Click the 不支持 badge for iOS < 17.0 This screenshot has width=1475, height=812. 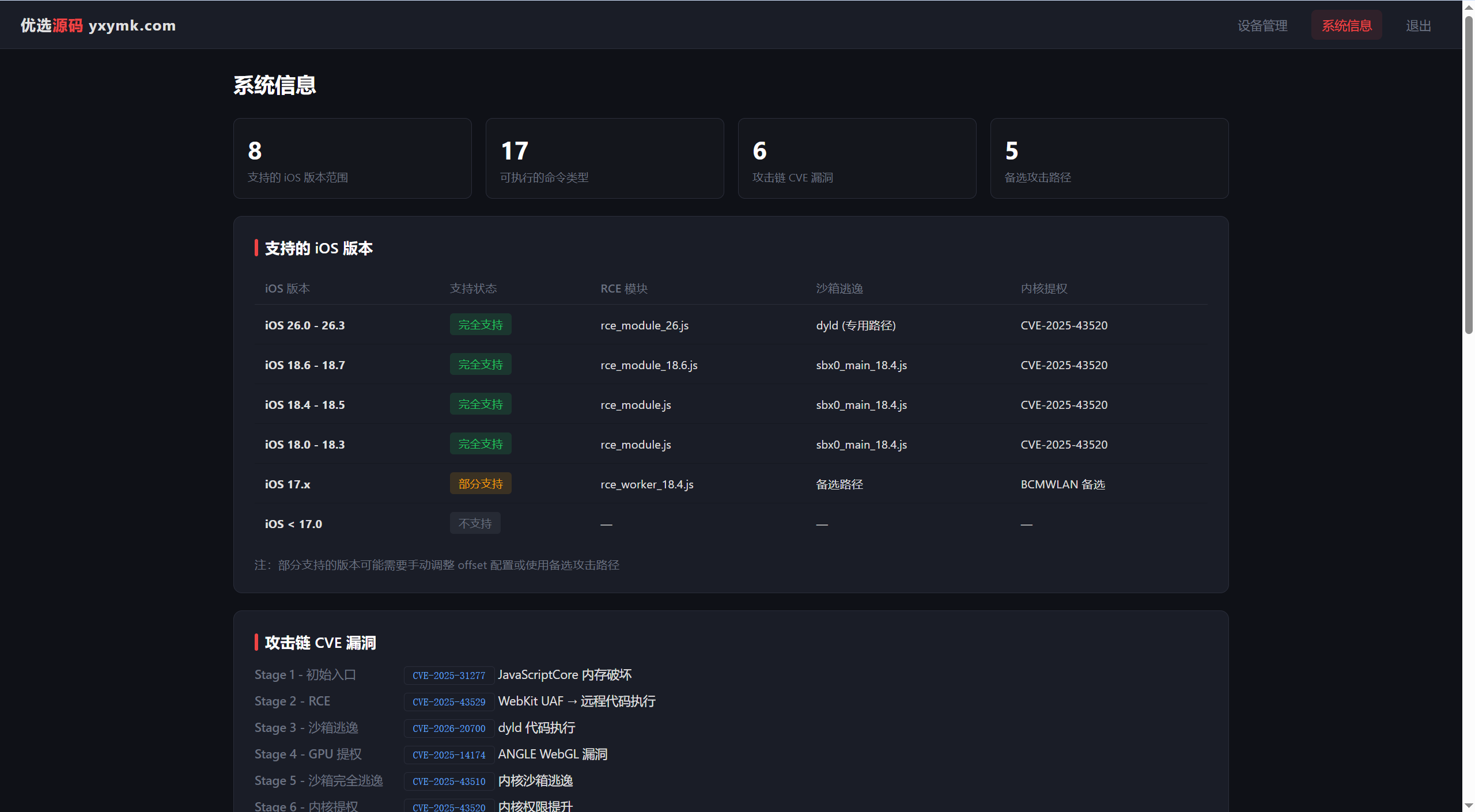pyautogui.click(x=475, y=523)
